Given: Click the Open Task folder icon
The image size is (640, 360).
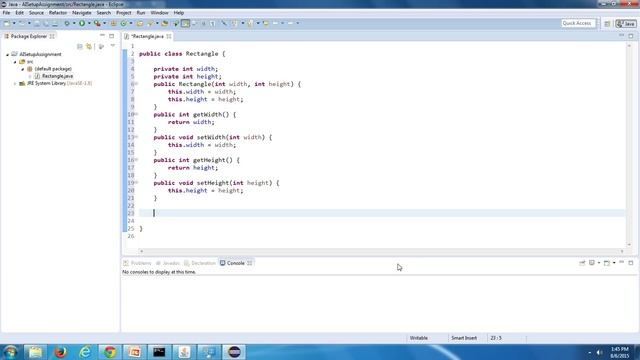Looking at the screenshot, I should coord(165,23).
